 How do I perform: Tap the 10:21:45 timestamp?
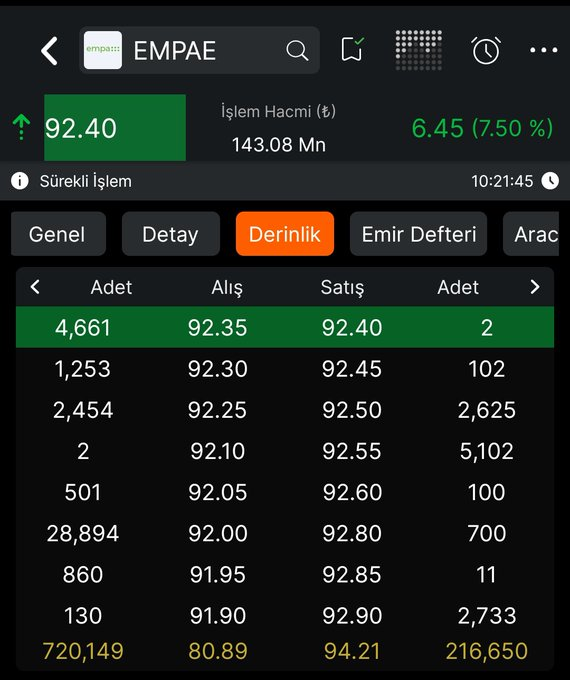click(502, 181)
